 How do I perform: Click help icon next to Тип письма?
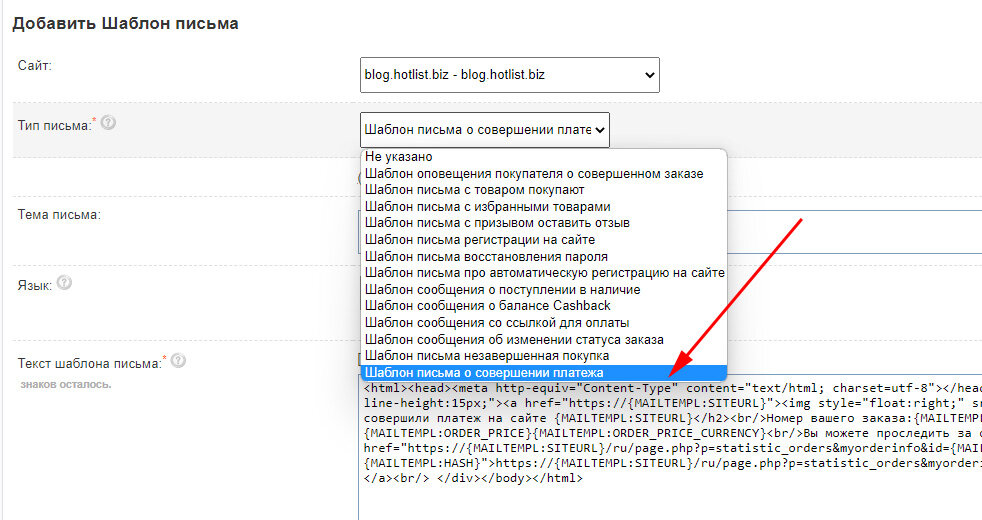pos(108,123)
